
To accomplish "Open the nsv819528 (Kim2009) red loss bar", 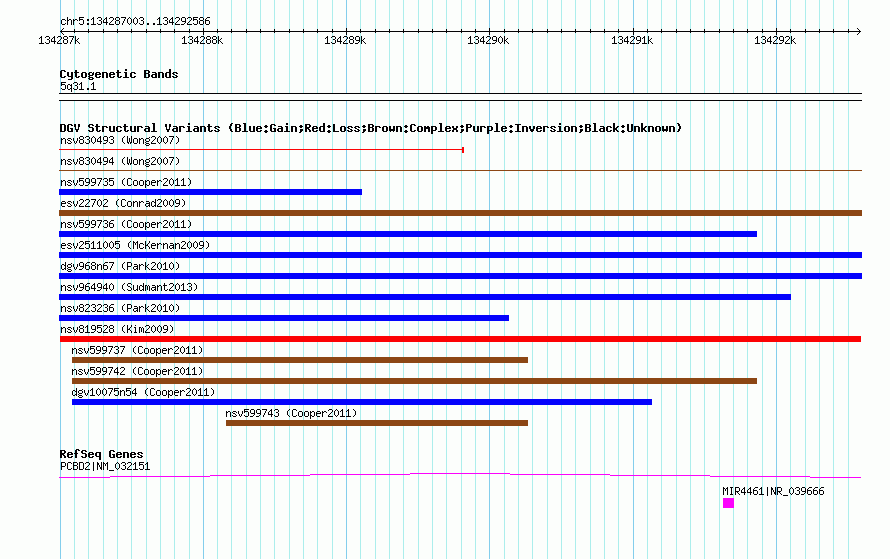I will coord(460,339).
